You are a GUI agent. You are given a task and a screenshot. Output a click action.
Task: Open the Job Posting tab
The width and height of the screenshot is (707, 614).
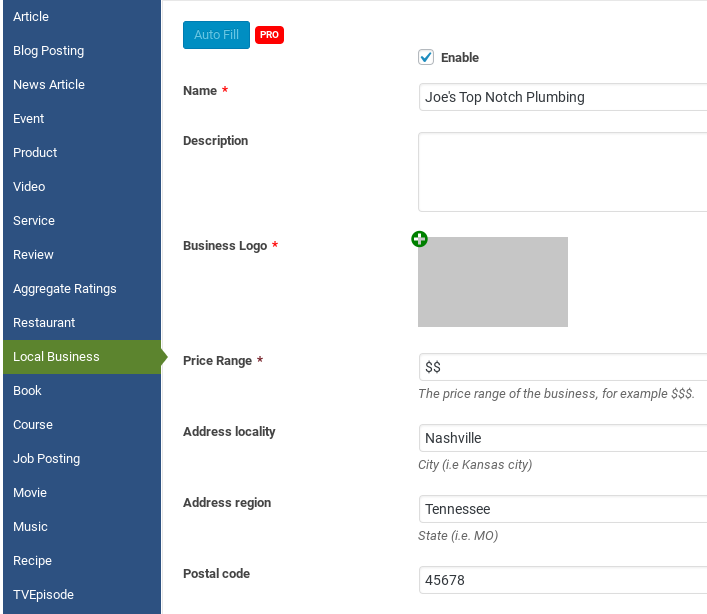(82, 458)
